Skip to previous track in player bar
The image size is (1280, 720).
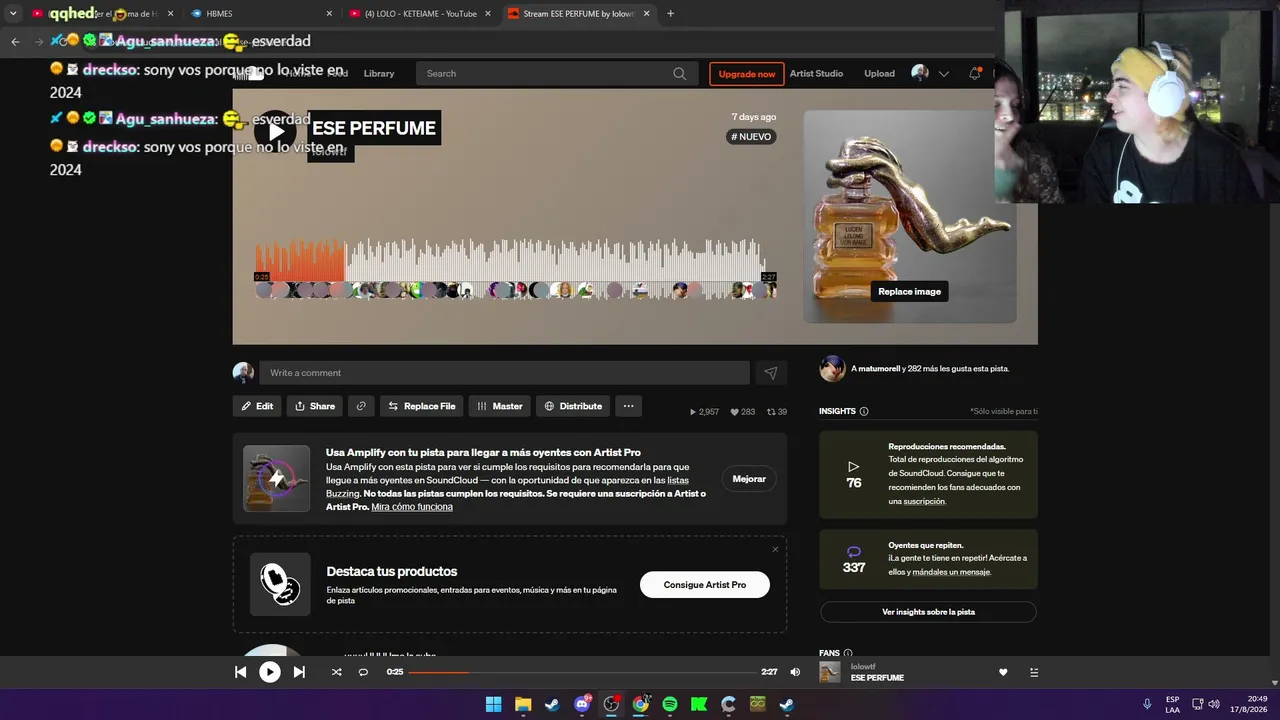pyautogui.click(x=240, y=672)
